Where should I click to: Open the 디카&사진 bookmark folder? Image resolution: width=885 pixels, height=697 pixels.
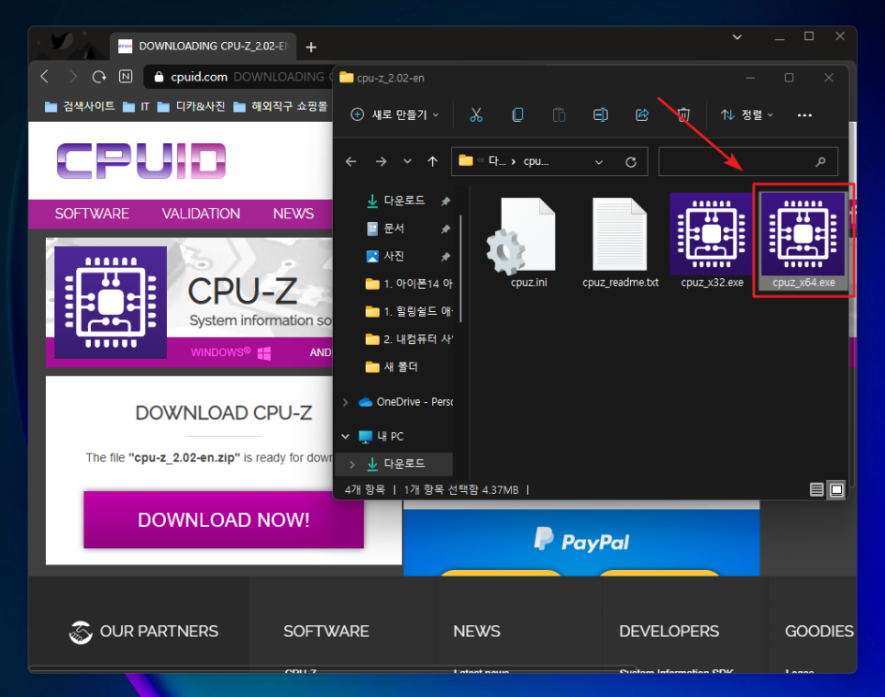[191, 106]
